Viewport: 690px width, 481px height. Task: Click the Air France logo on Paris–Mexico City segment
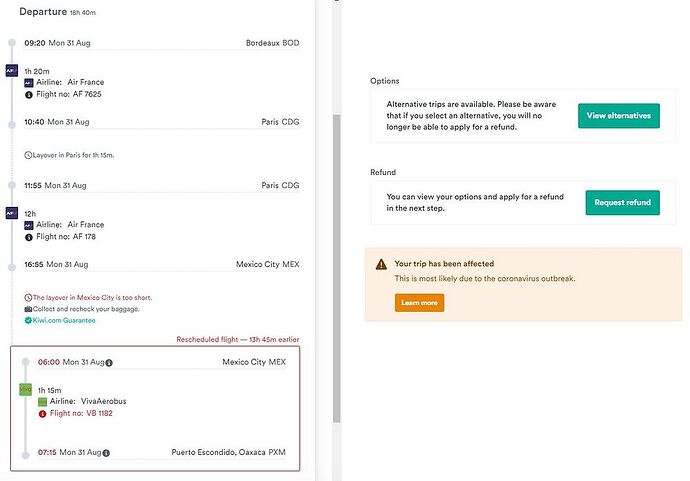click(12, 213)
